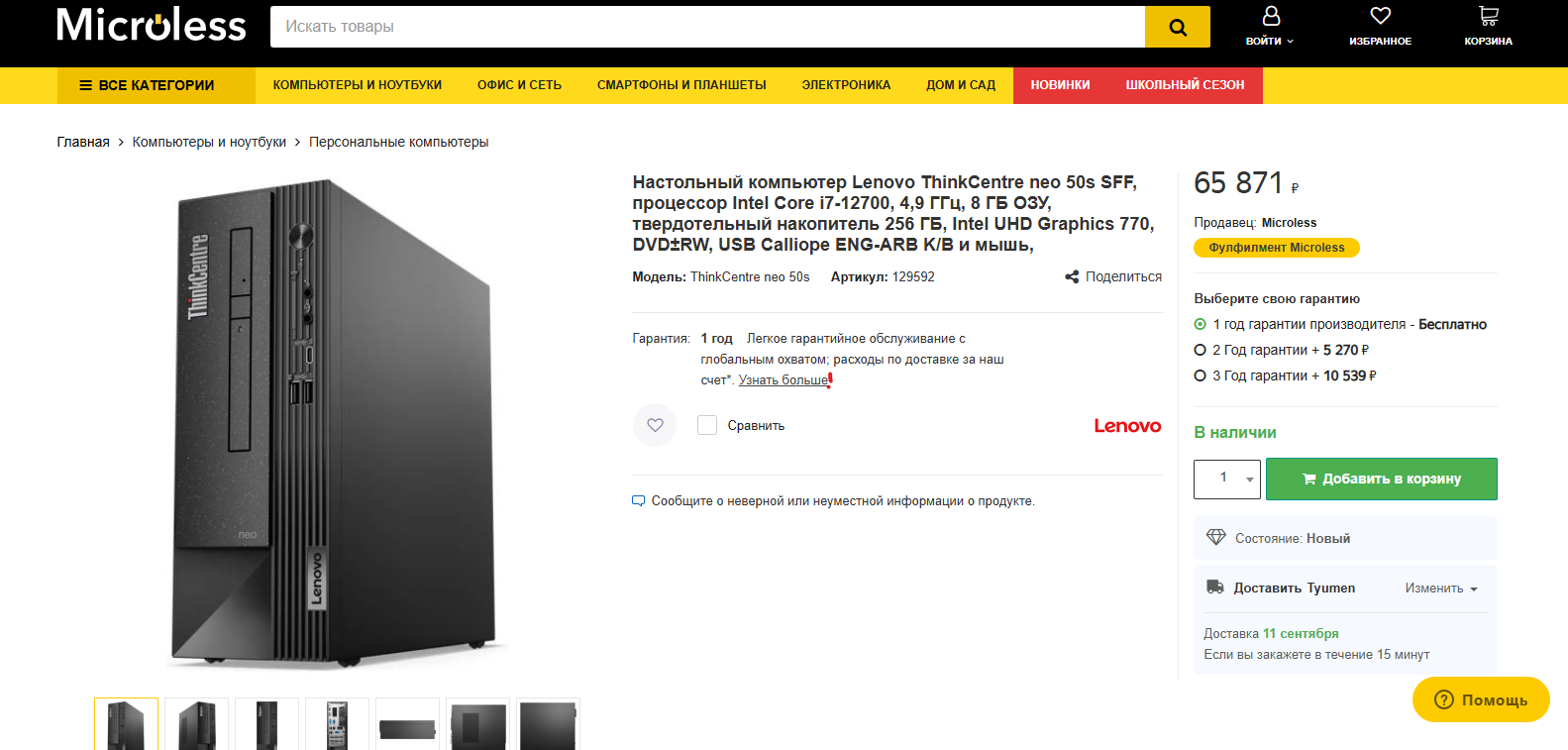This screenshot has width=1568, height=750.
Task: Focus the Искать товары search field
Action: (707, 27)
